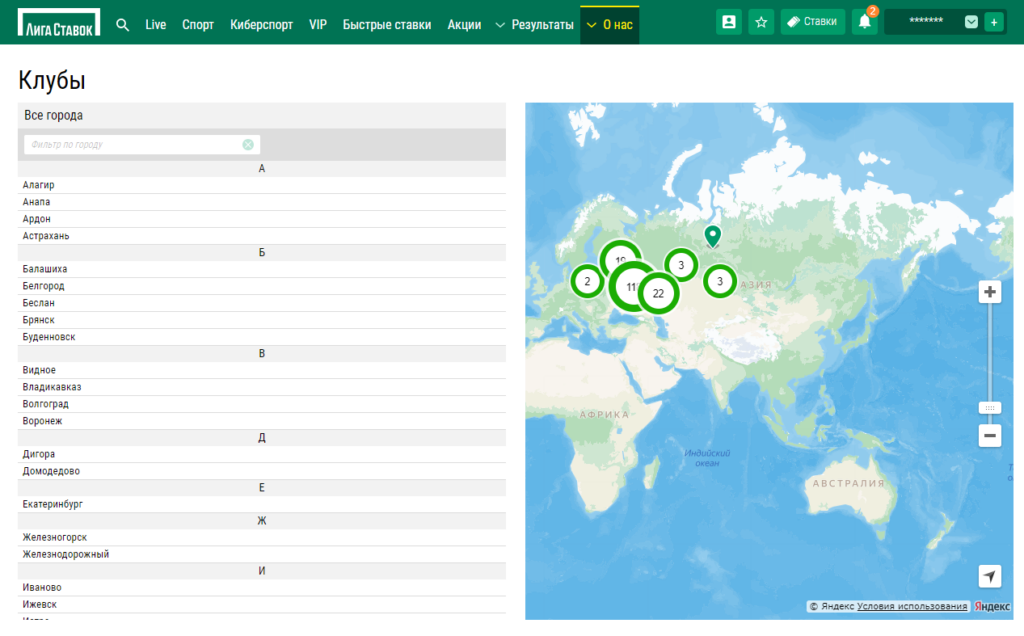Click the green plus deposit button
This screenshot has height=636, width=1024.
point(994,22)
